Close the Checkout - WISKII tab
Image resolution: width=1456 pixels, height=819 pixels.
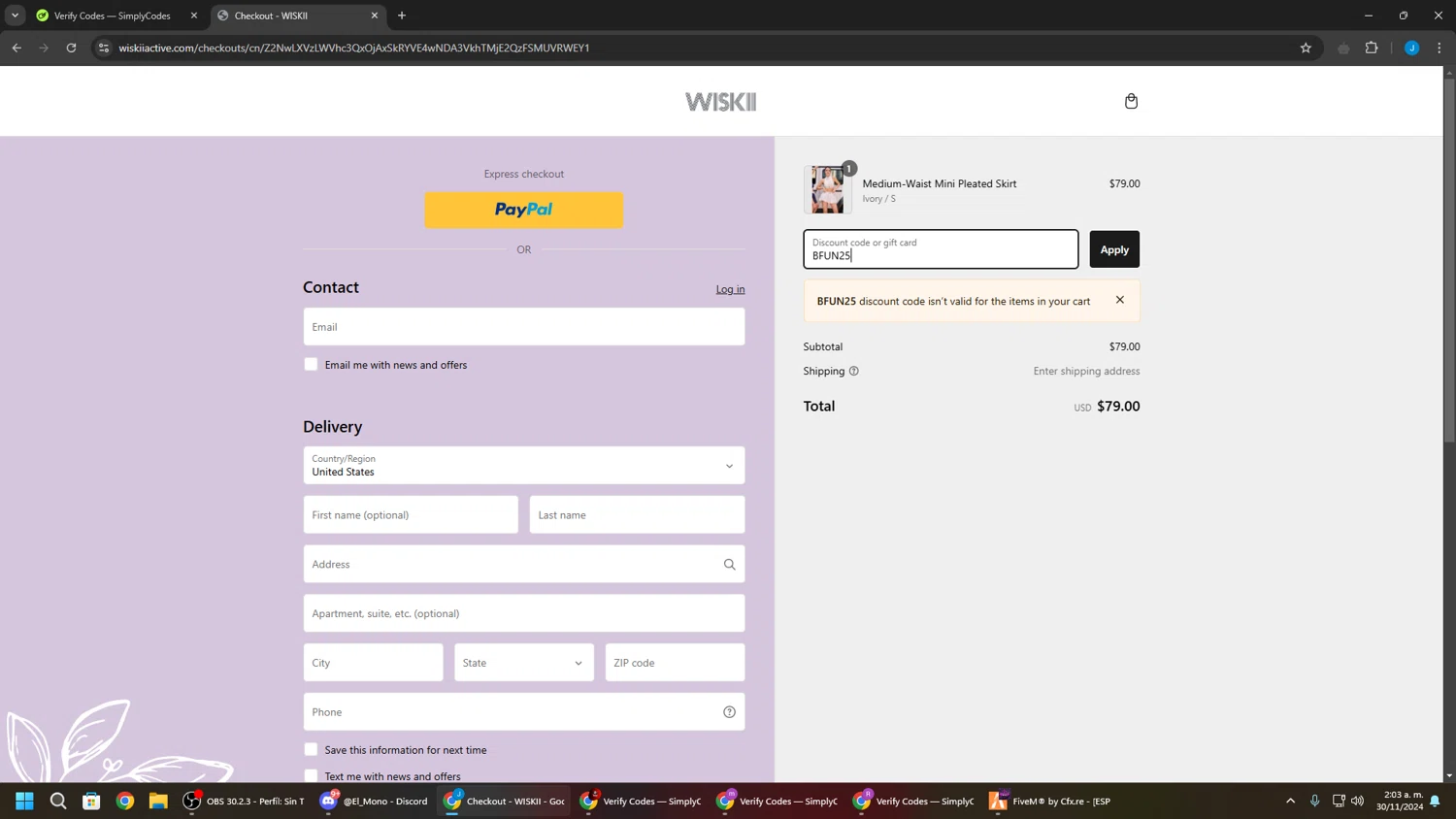coord(375,16)
